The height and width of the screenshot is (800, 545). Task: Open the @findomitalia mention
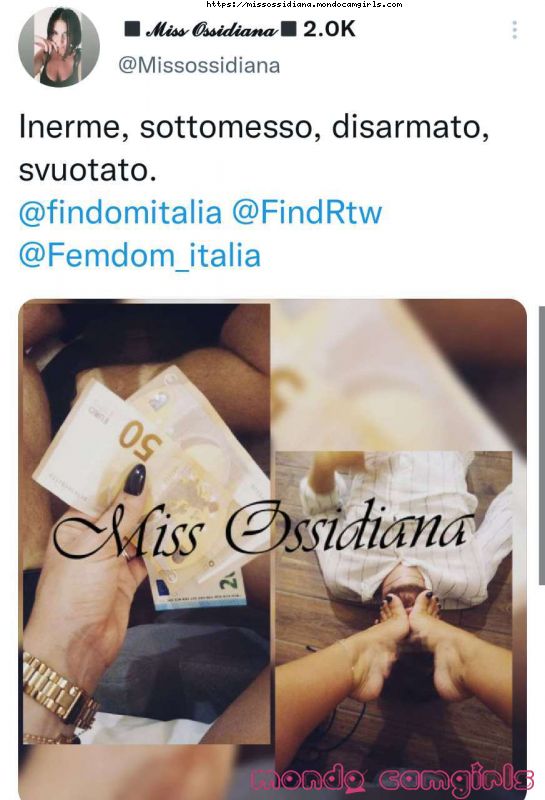coord(120,212)
